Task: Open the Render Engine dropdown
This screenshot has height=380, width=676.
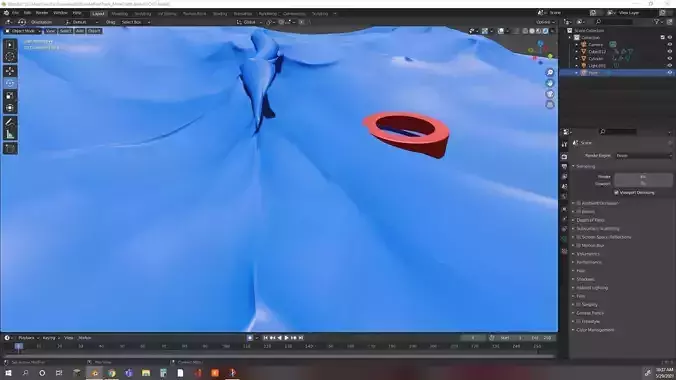Action: [643, 155]
